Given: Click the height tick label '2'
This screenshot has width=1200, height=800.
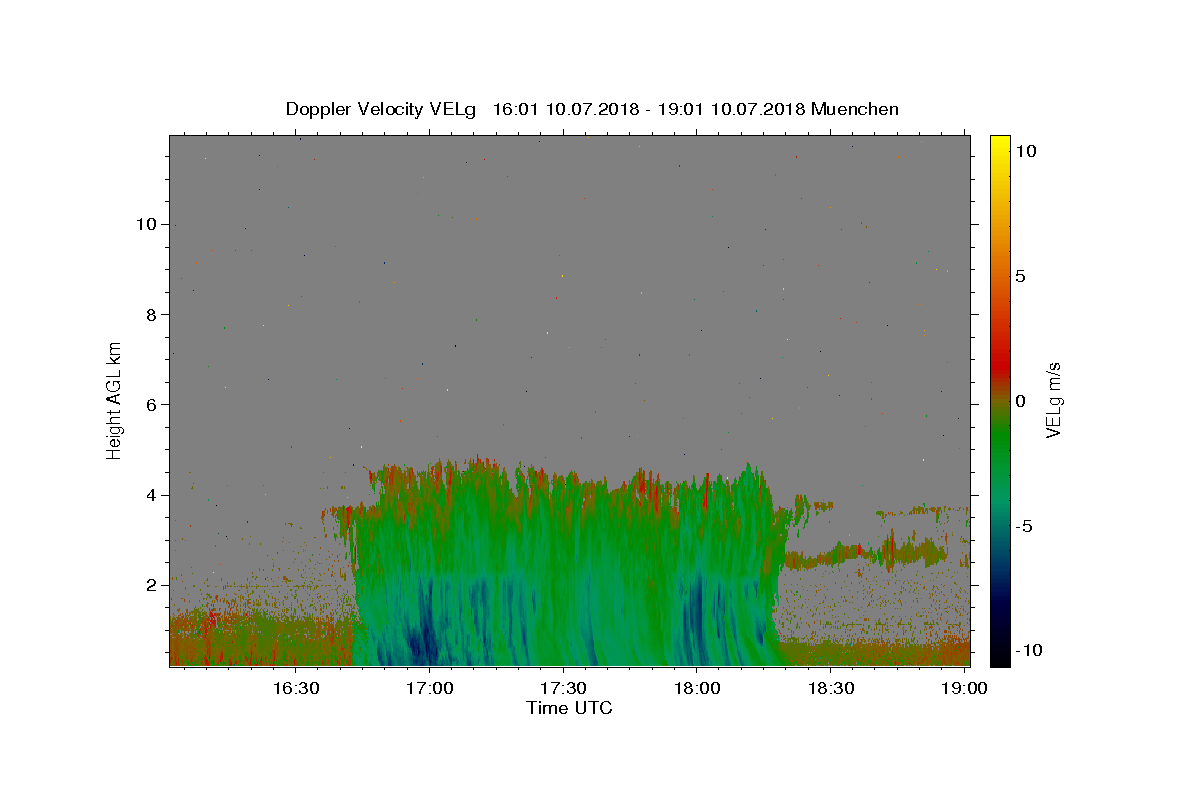Looking at the screenshot, I should pos(152,585).
